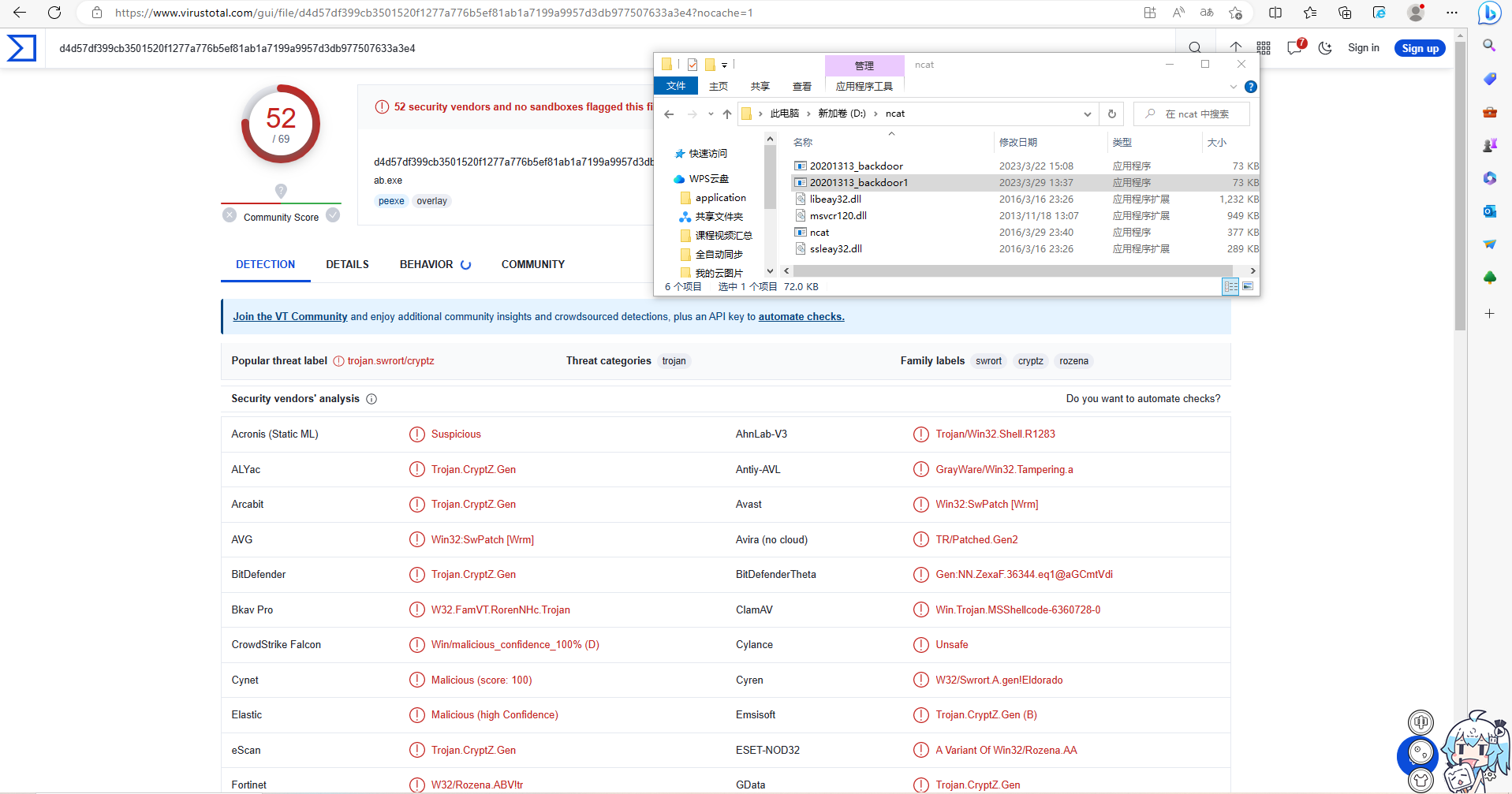Switch Explorer to large icons view
The width and height of the screenshot is (1512, 794).
[1248, 286]
